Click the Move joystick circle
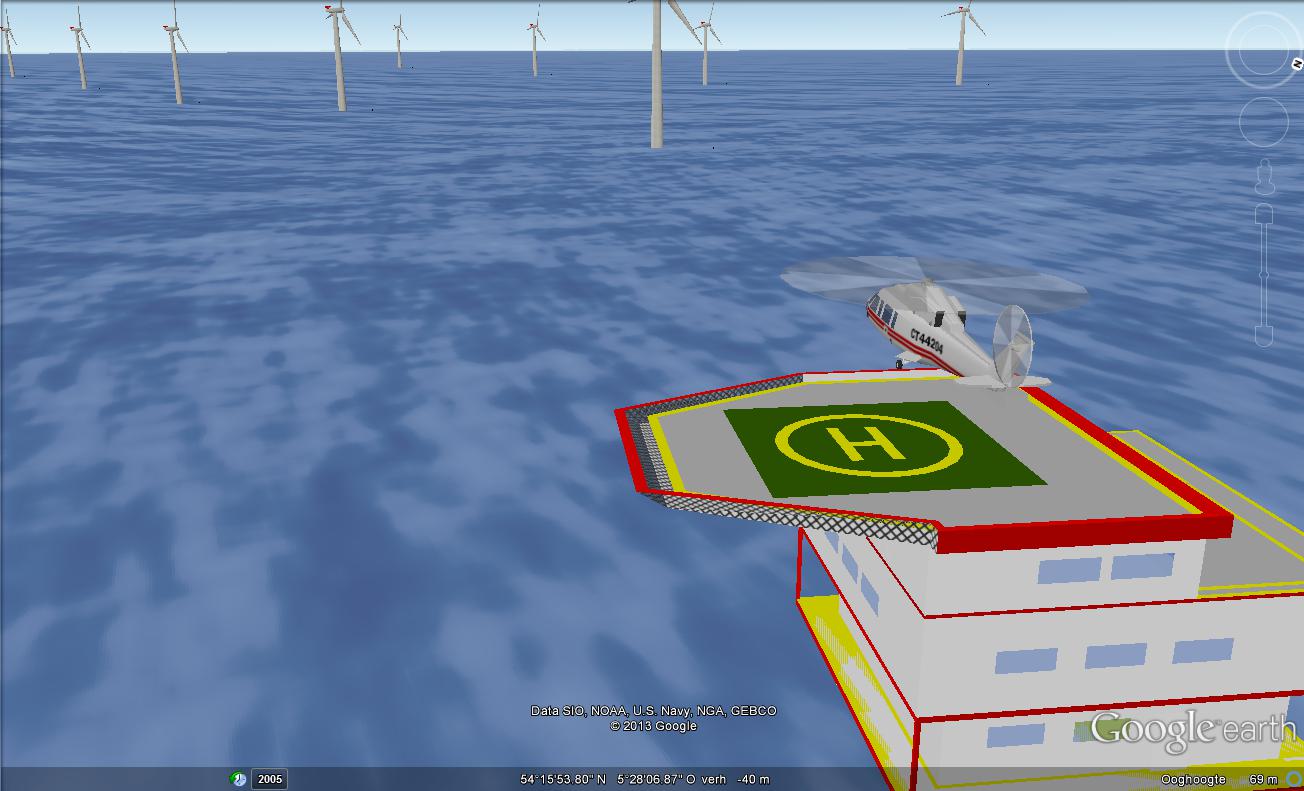The height and width of the screenshot is (791, 1304). click(x=1263, y=122)
